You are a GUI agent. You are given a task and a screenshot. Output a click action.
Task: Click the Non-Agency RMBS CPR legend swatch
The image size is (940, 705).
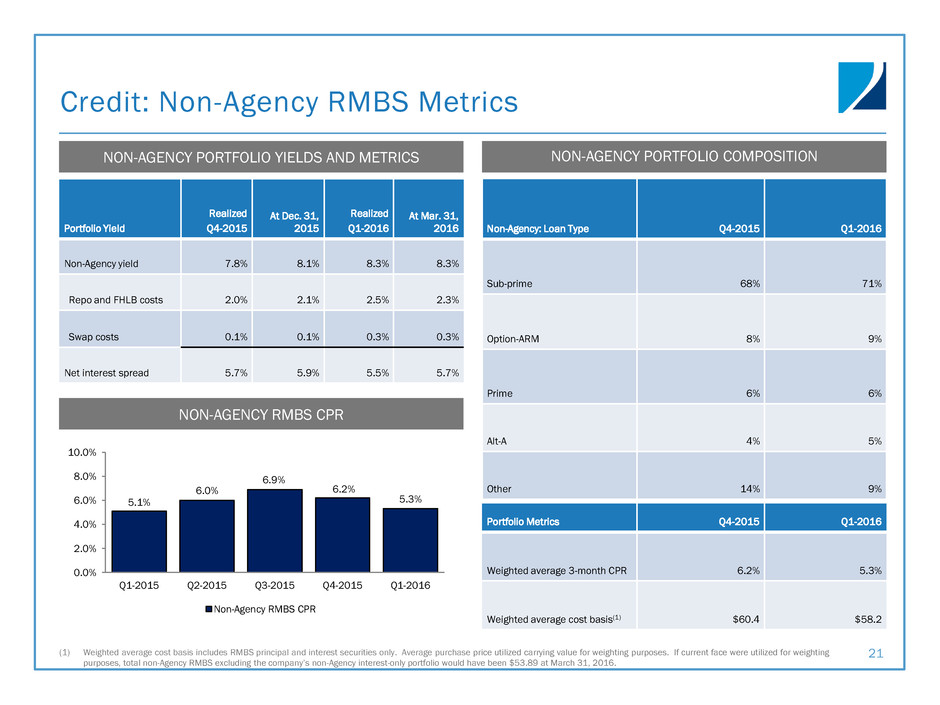point(208,609)
